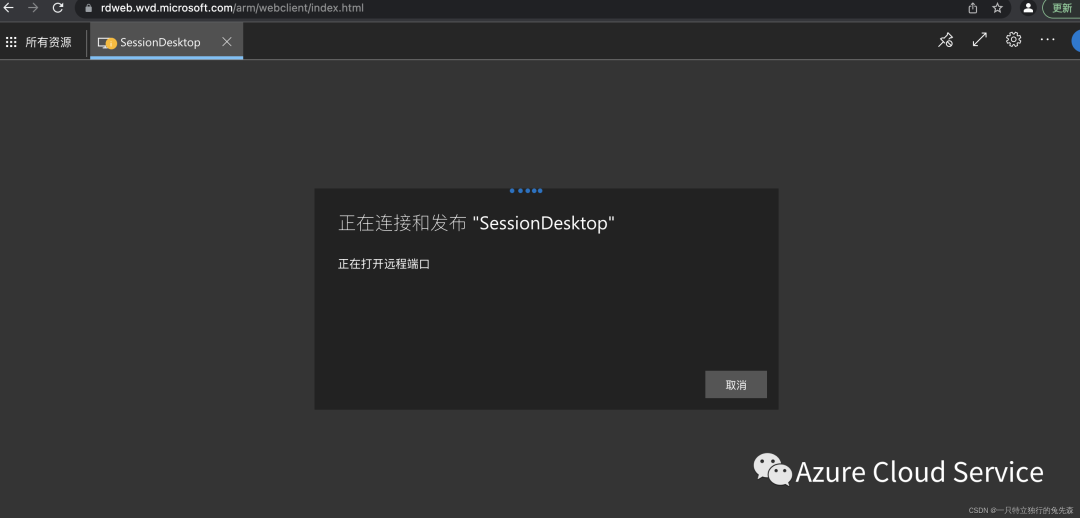Select the SessionDesktop tab
The width and height of the screenshot is (1080, 518).
pos(166,42)
